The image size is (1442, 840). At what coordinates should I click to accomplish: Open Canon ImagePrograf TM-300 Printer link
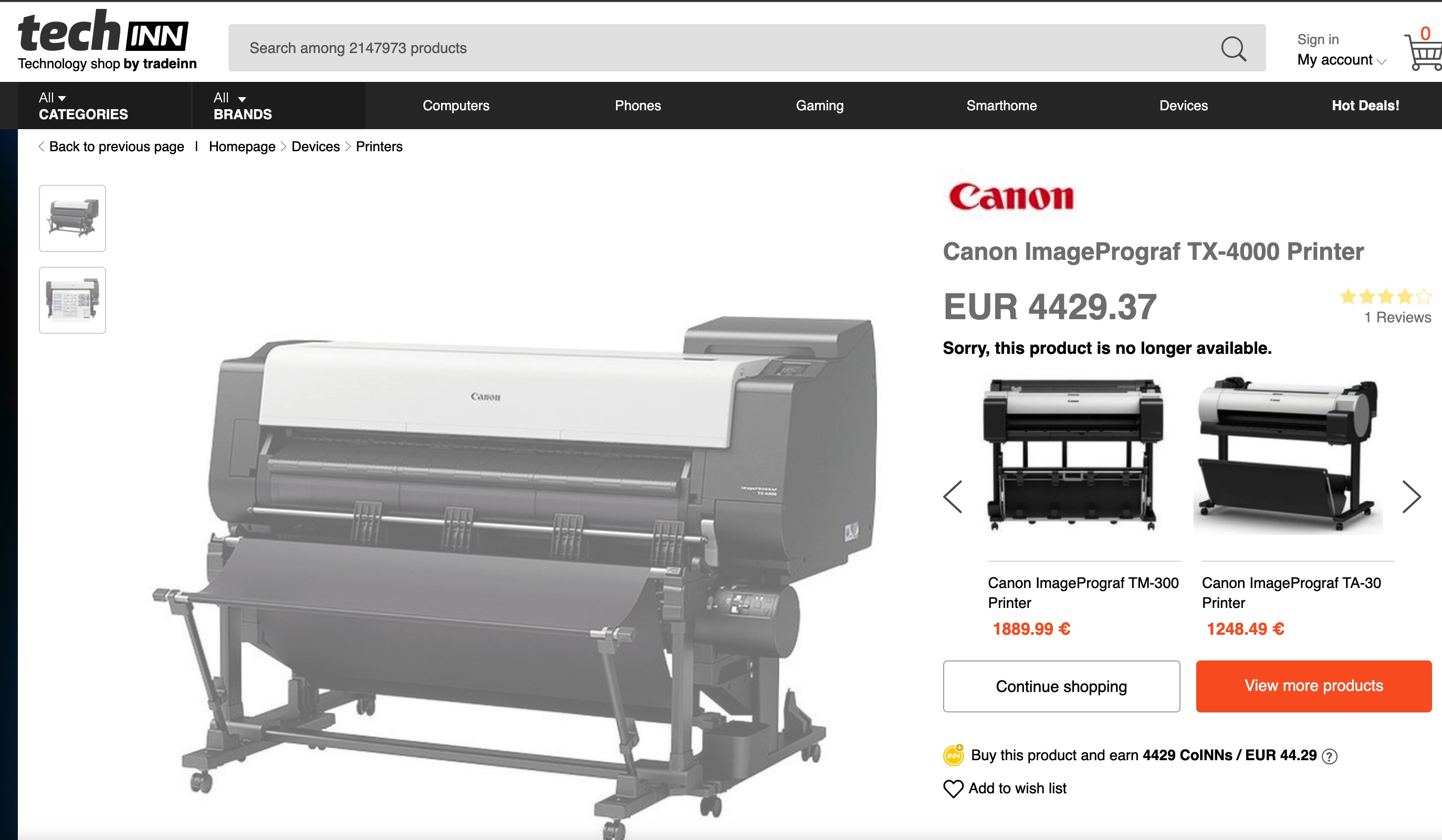pyautogui.click(x=1083, y=593)
